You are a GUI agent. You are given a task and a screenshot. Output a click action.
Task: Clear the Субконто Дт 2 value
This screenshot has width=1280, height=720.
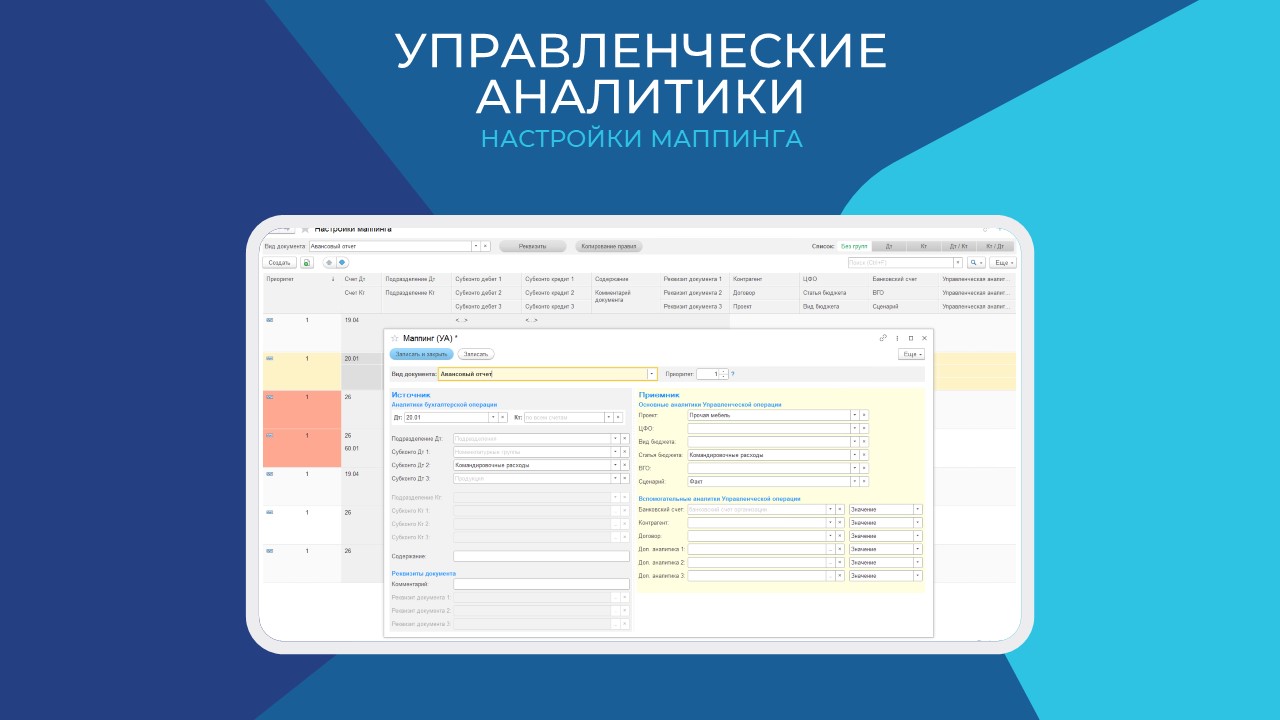pos(625,465)
